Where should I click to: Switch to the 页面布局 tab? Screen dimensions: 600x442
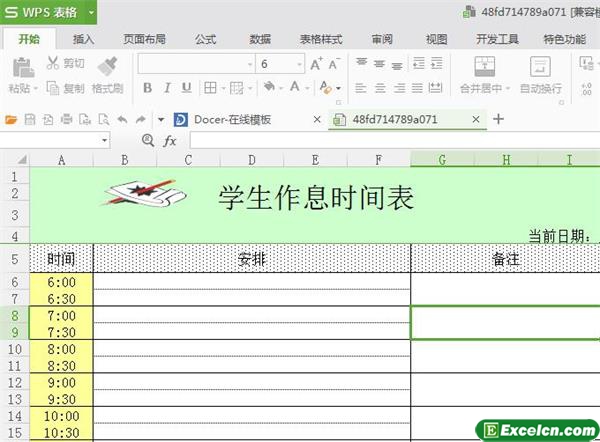pos(144,39)
